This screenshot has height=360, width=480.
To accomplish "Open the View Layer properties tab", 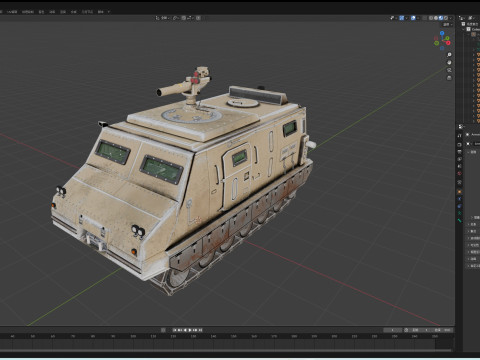I will coord(459,159).
